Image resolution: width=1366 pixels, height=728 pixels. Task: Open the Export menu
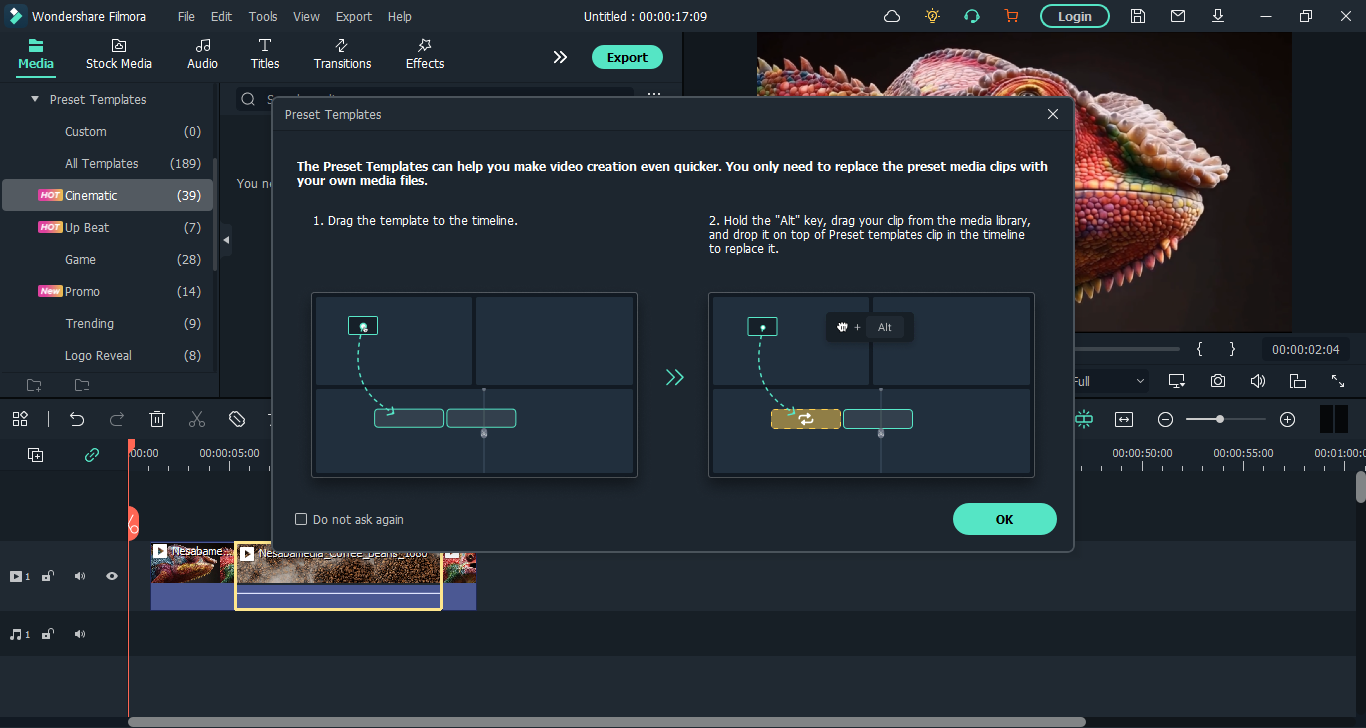click(x=353, y=16)
